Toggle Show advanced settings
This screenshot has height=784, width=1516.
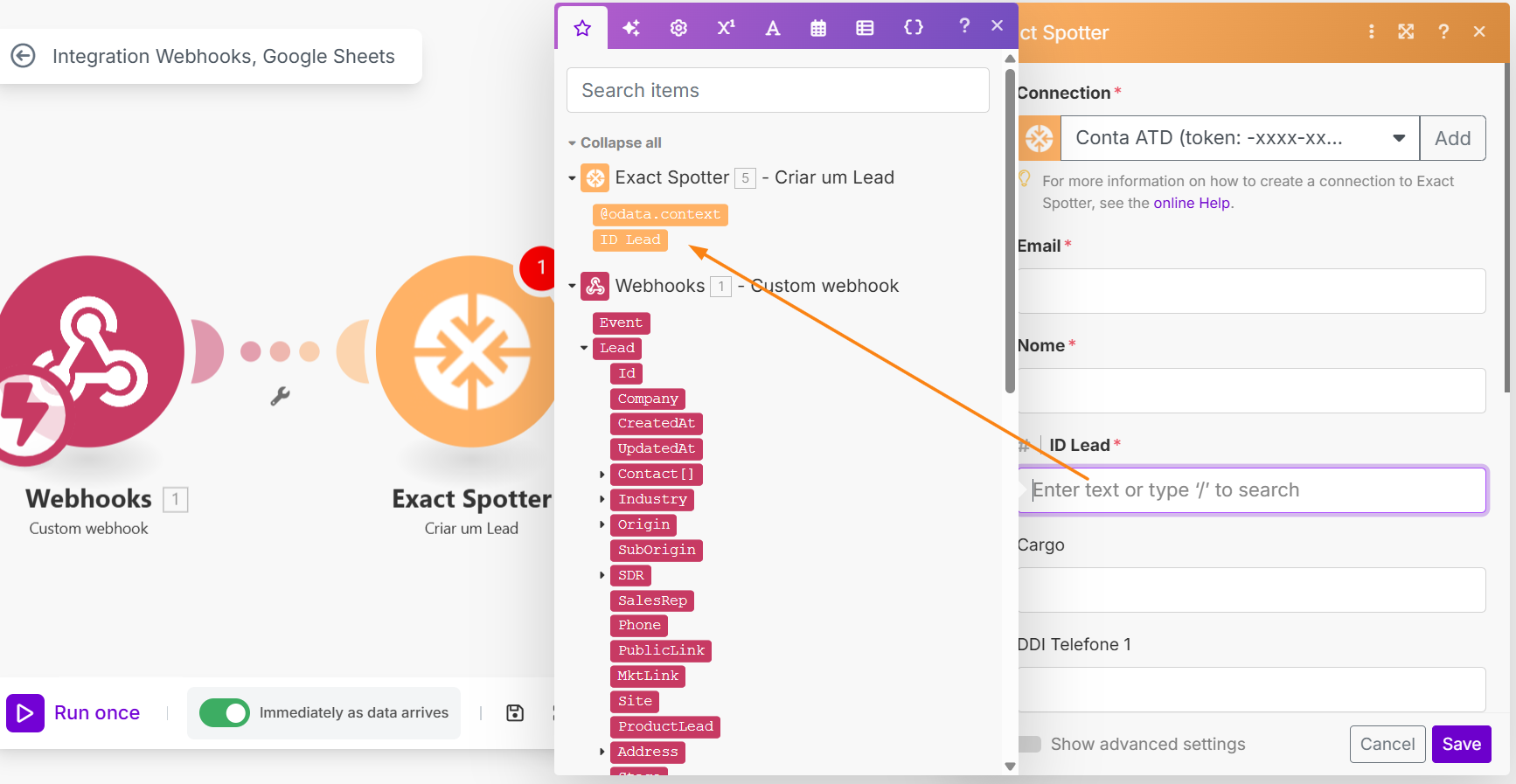click(1029, 744)
